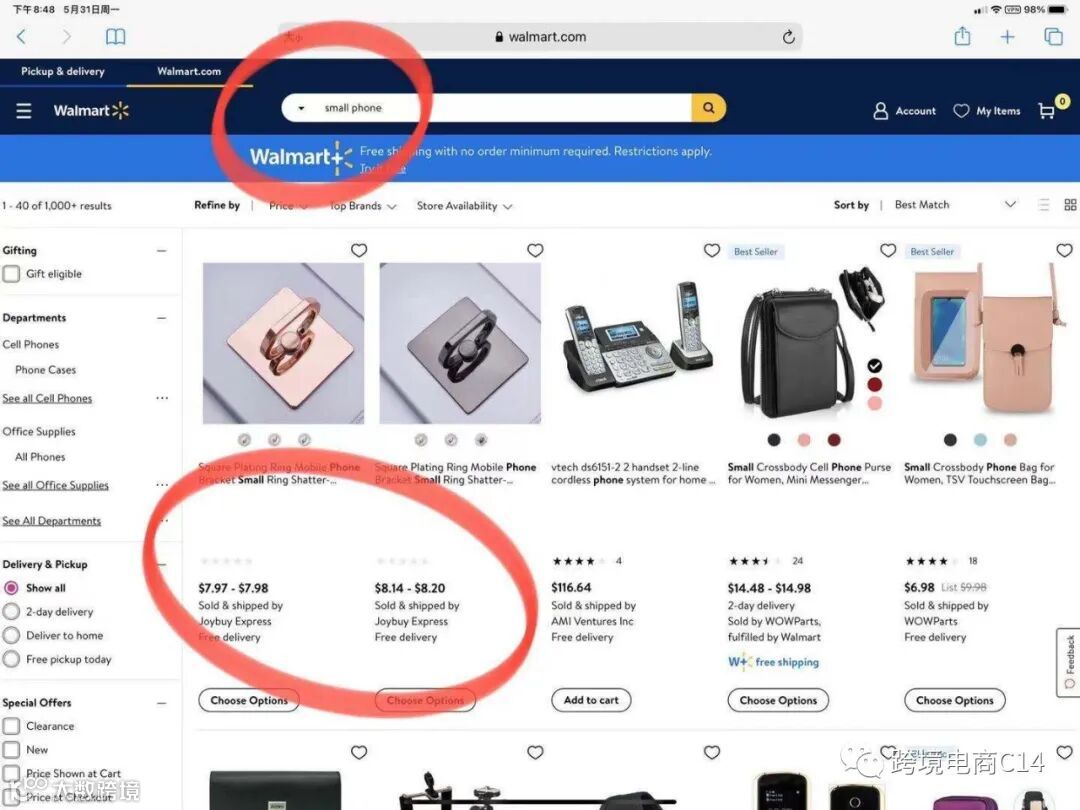Open the See all Cell Phones link
The width and height of the screenshot is (1080, 810).
47,398
